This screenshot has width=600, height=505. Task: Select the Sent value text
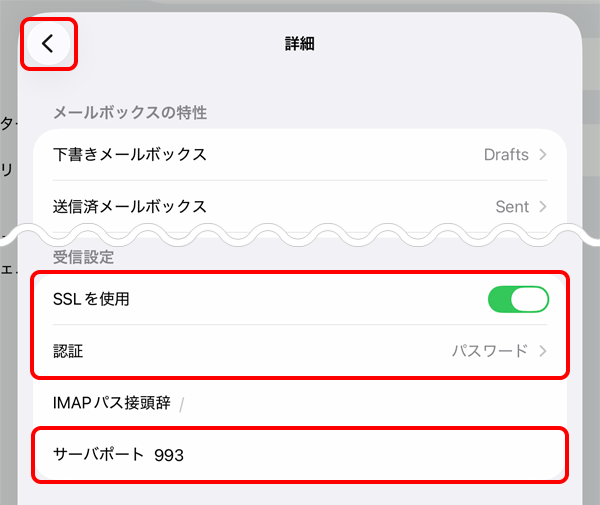point(512,207)
